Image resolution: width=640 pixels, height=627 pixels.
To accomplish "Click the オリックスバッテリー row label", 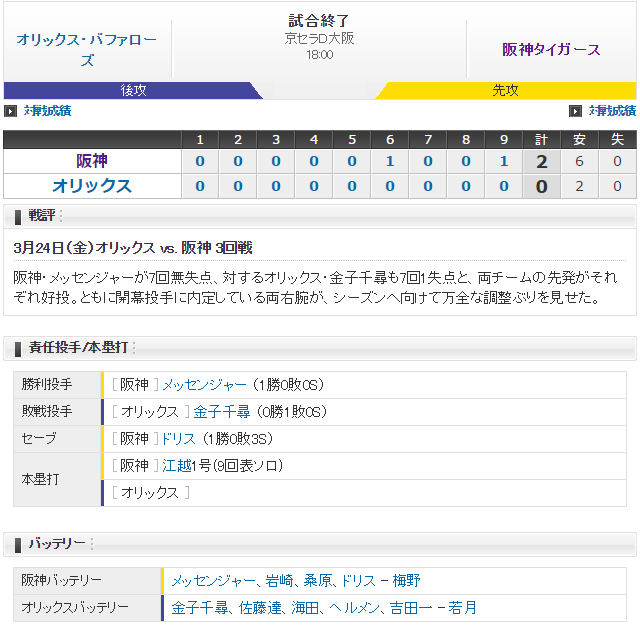I will point(75,608).
